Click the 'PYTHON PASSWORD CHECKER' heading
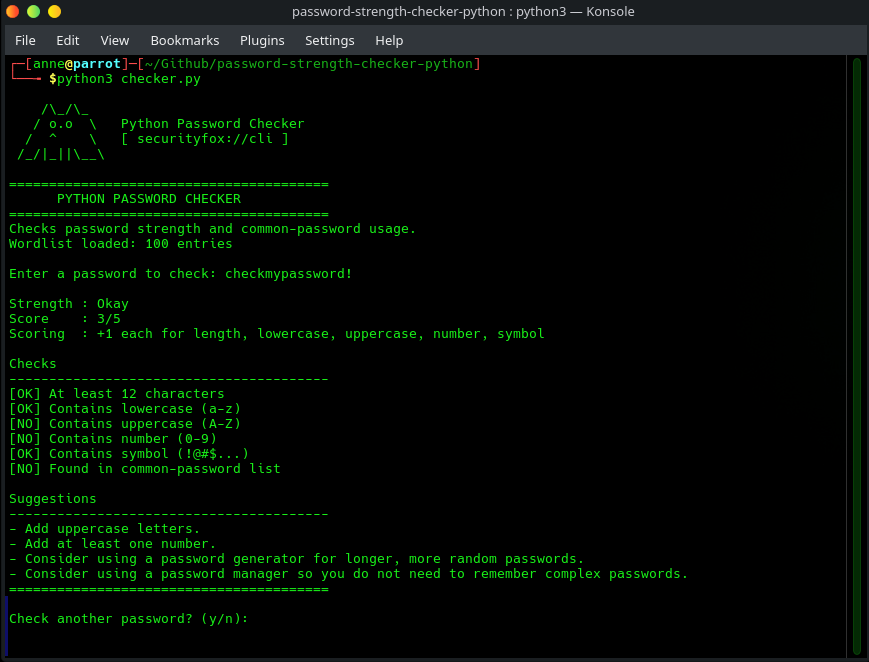Screen dimensions: 869x662 pyautogui.click(x=149, y=198)
